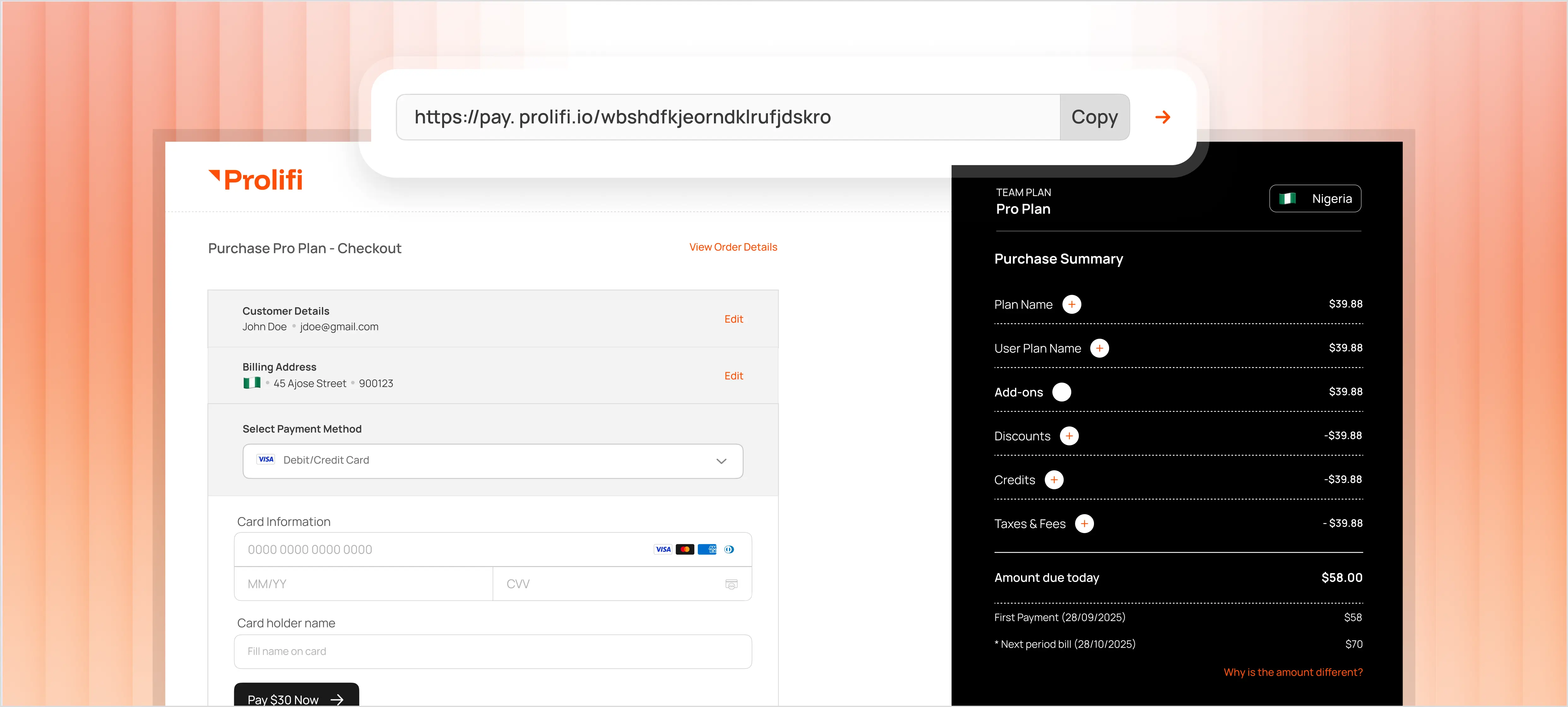Toggle the Add-ons selection circle
Screen dimensions: 1568x707
(1063, 392)
